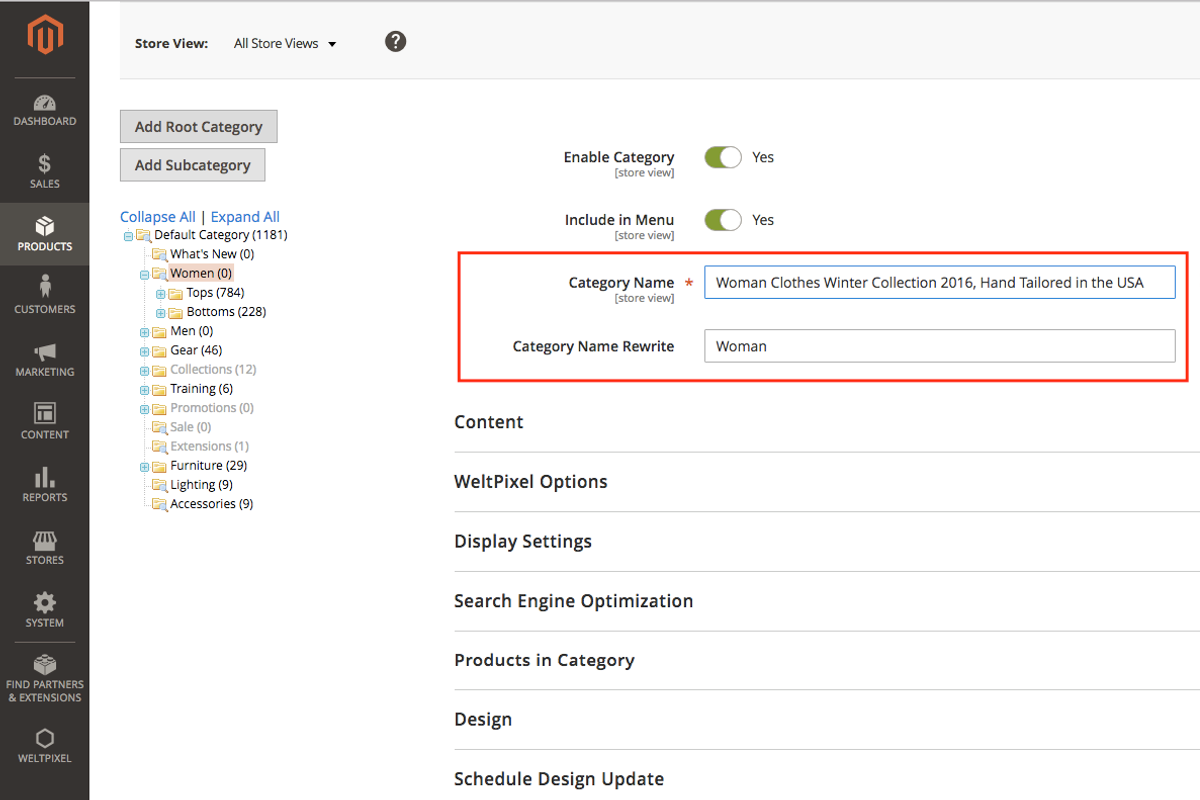Toggle the Include in Menu switch
This screenshot has height=800, width=1200.
pyautogui.click(x=723, y=220)
